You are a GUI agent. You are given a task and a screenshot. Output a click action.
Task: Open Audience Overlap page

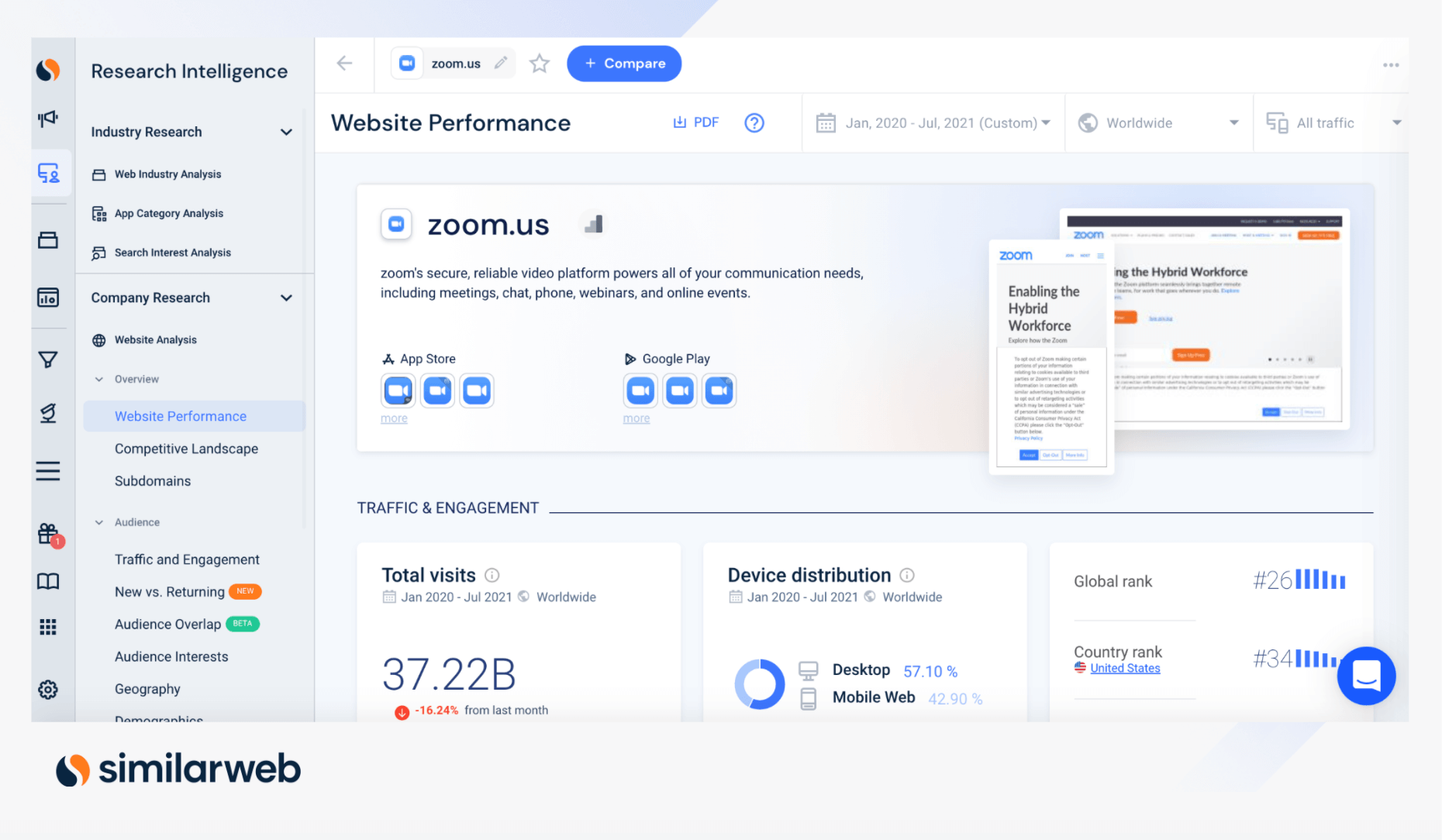coord(167,625)
